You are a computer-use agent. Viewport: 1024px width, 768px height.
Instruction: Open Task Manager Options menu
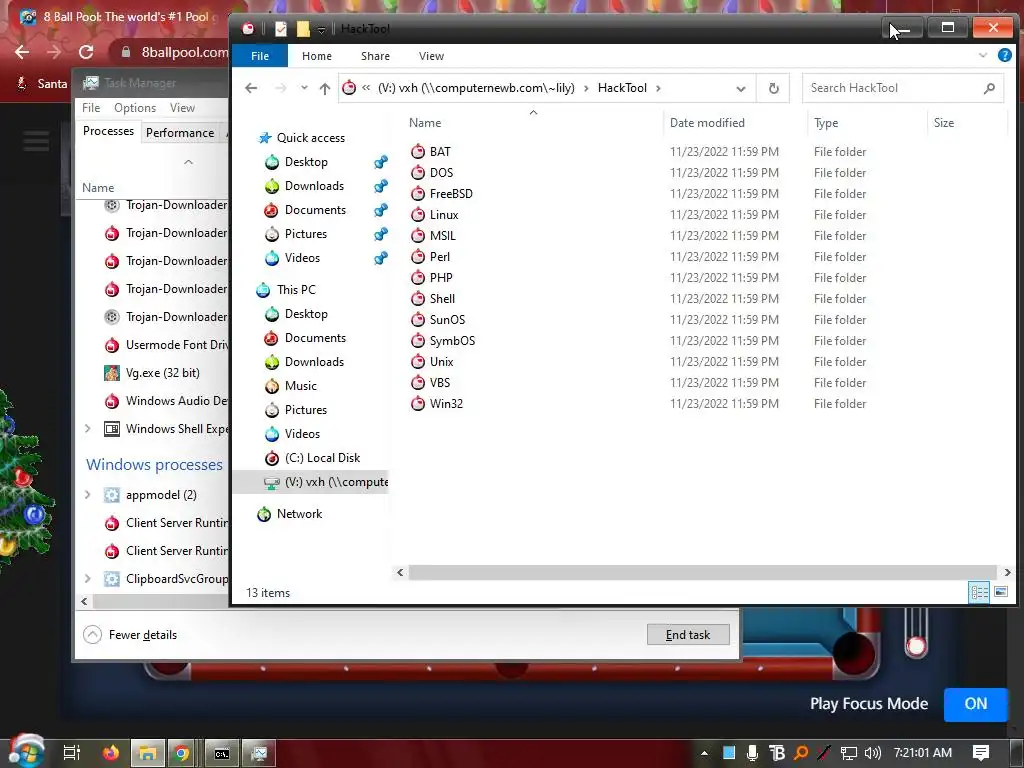click(135, 108)
